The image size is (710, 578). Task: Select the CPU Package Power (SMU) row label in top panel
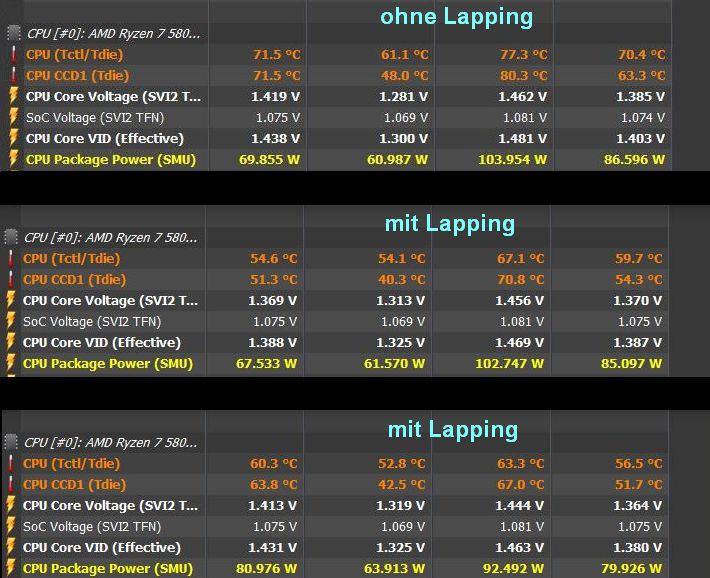pos(110,159)
